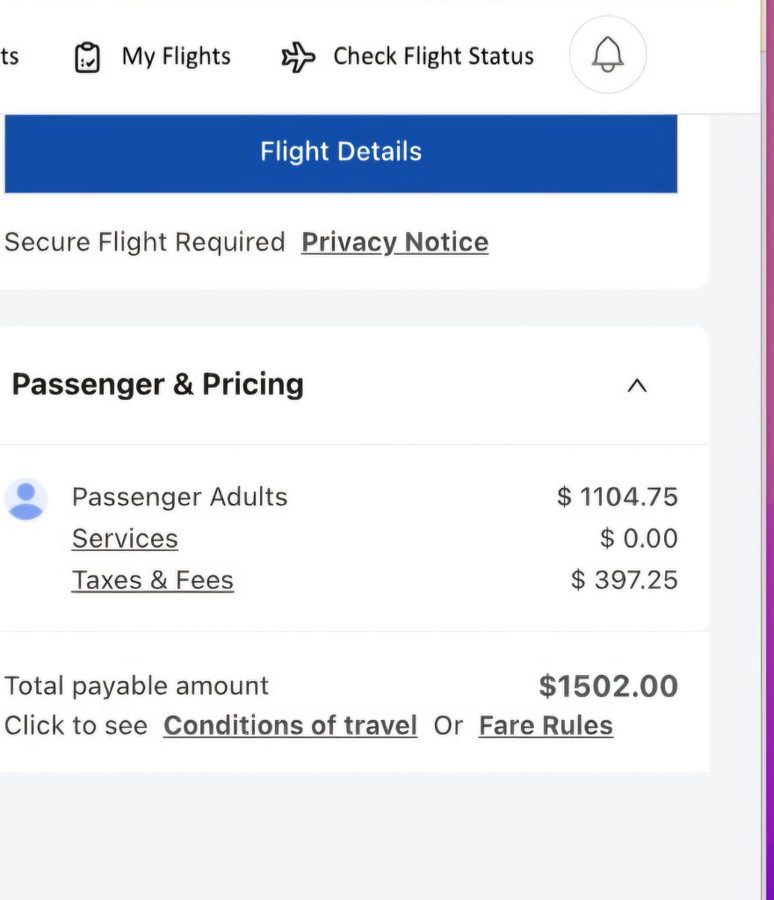Click the My Flights clipboard icon
The height and width of the screenshot is (900, 774).
[88, 57]
